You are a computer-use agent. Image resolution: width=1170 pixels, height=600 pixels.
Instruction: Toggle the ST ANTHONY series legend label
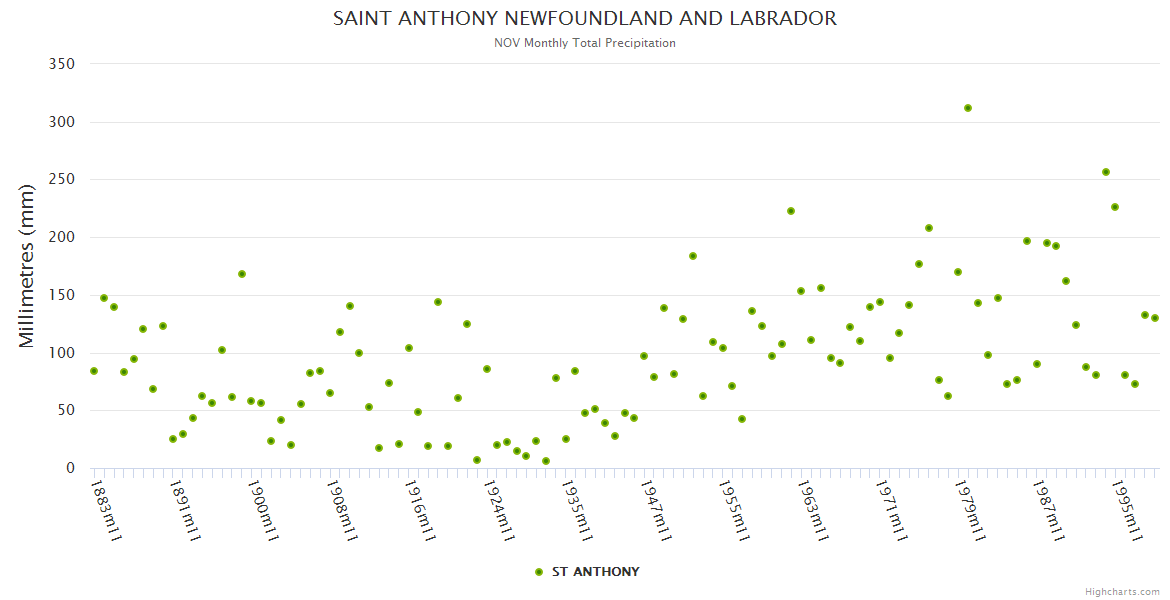[x=595, y=572]
